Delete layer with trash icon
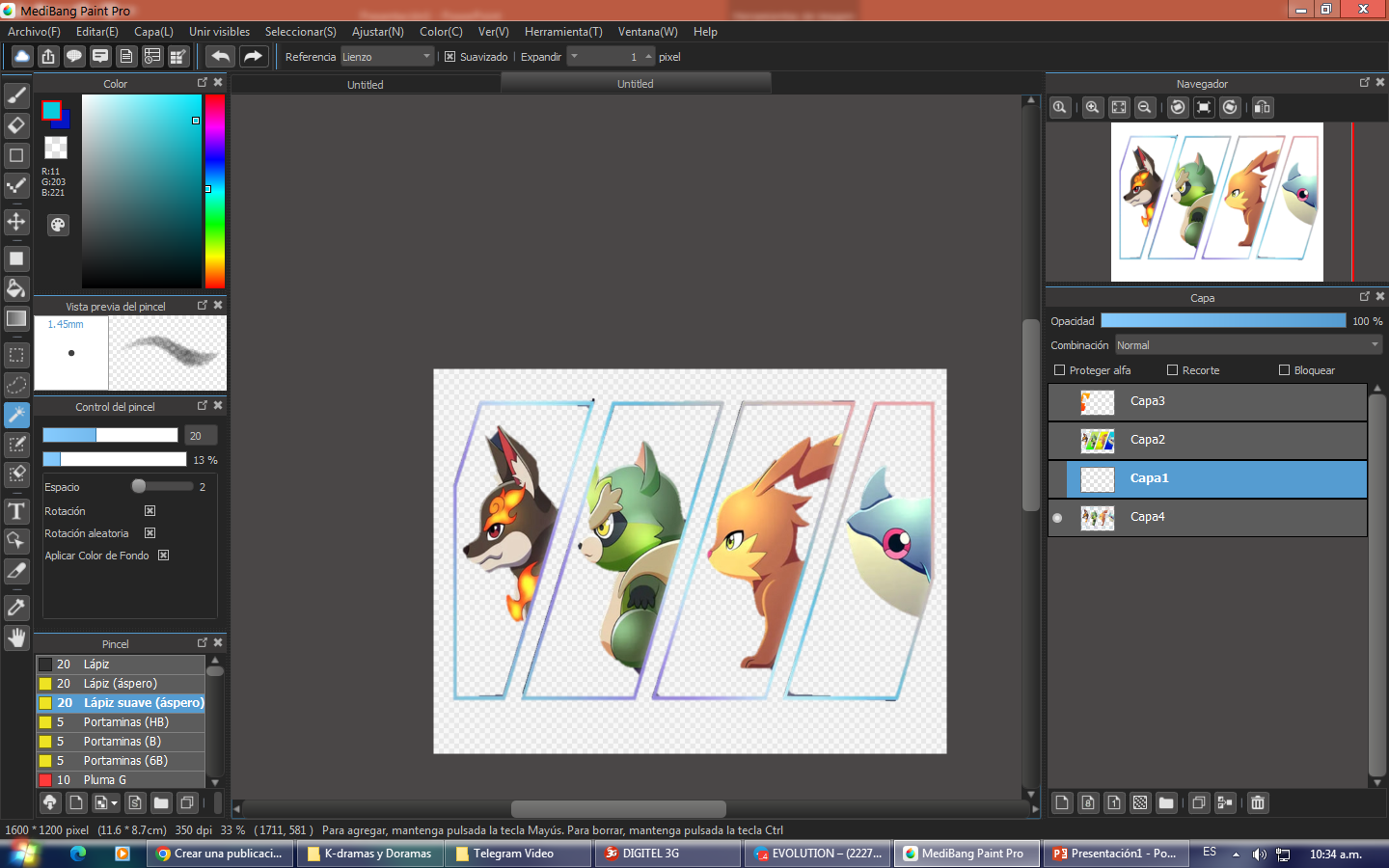 1258,802
